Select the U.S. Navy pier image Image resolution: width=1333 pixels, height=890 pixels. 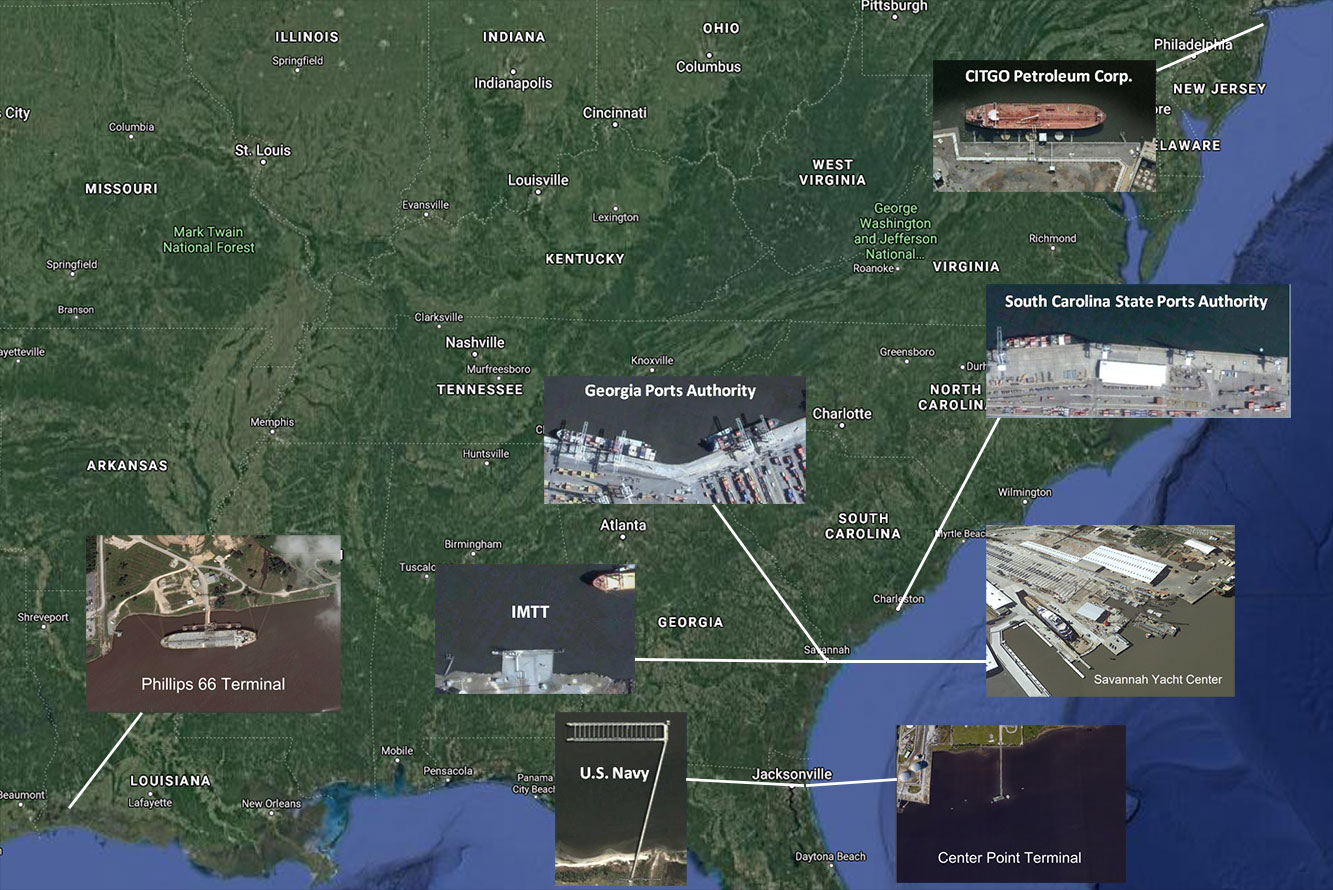coord(621,798)
